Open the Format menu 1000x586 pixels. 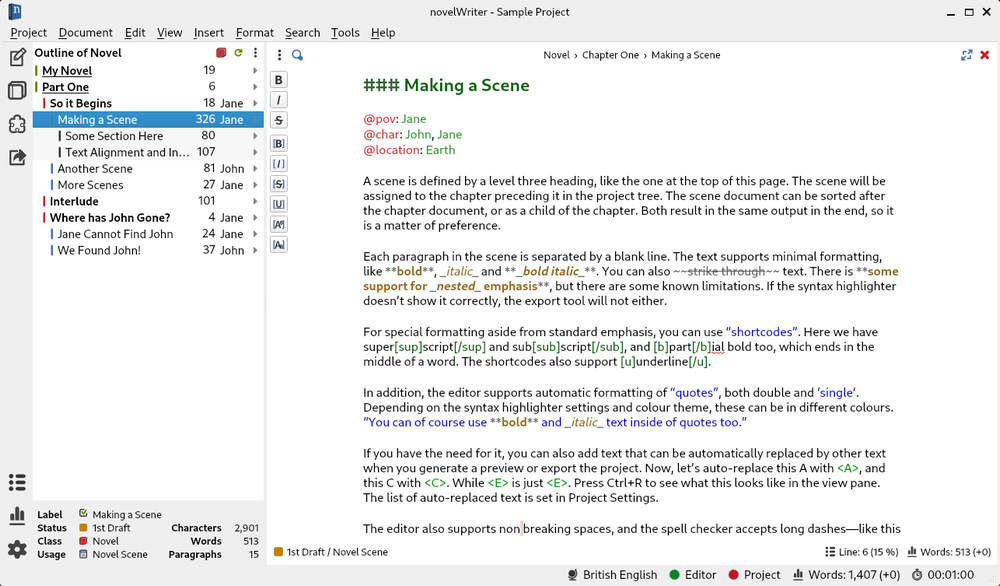click(x=254, y=33)
